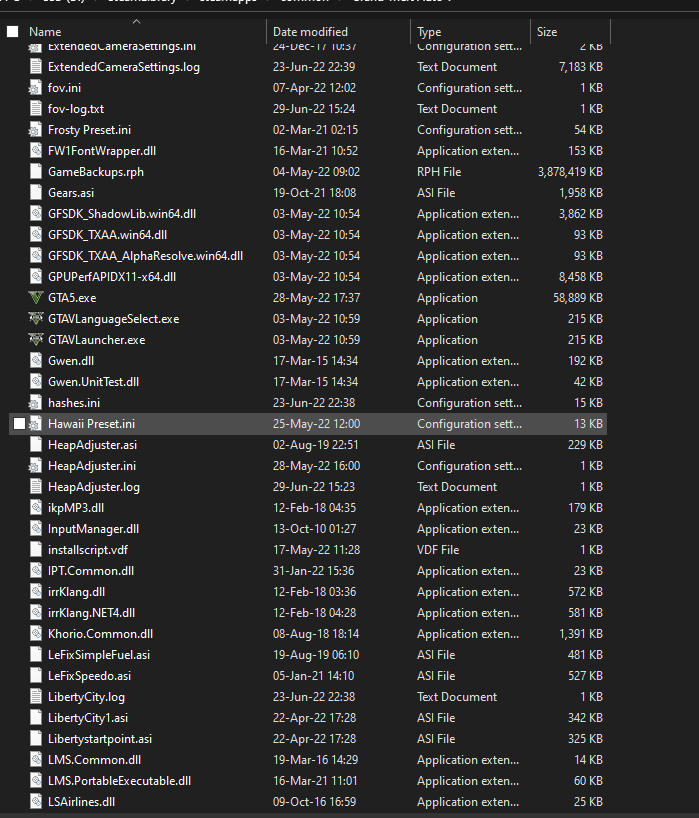
Task: Click the GameBackups.rph file icon
Action: tap(37, 172)
